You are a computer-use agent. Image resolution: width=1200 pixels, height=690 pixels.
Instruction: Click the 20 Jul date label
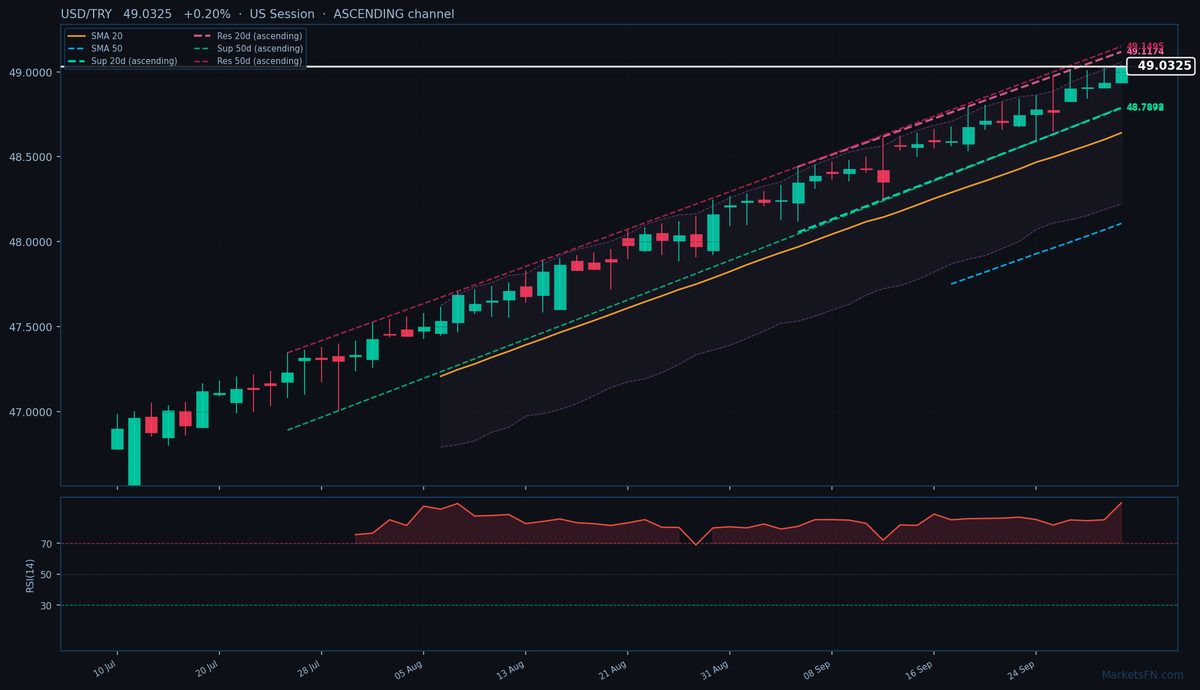pos(206,667)
